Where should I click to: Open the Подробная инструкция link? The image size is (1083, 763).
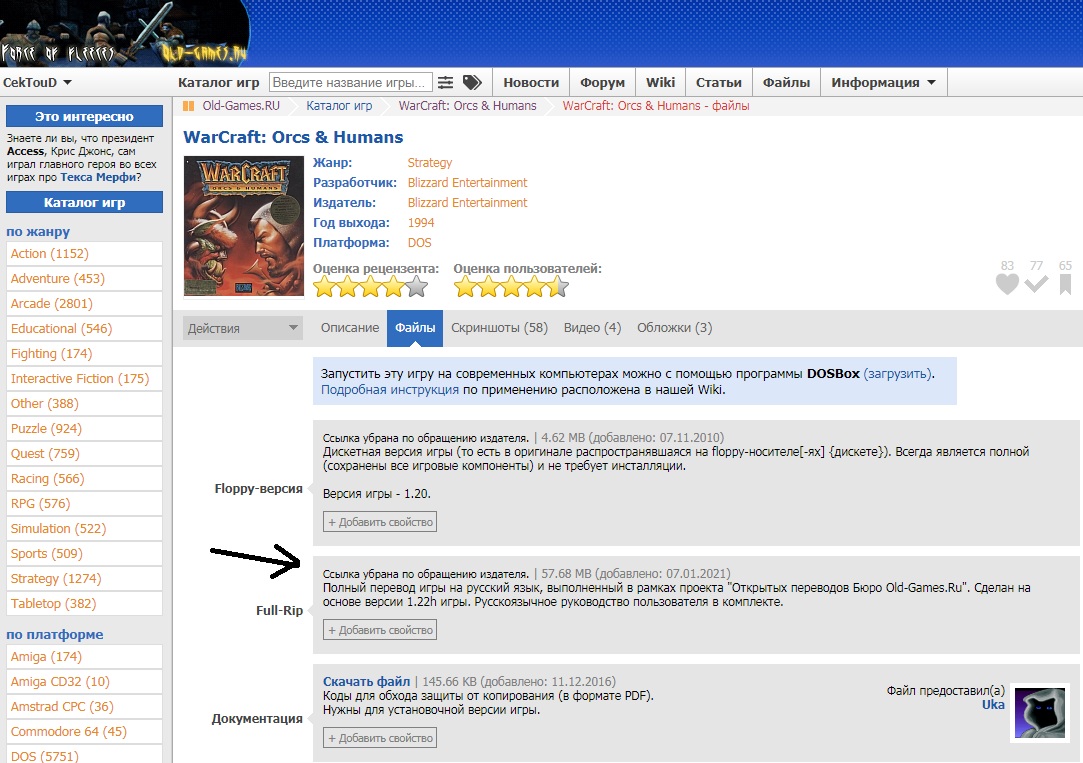[x=390, y=389]
